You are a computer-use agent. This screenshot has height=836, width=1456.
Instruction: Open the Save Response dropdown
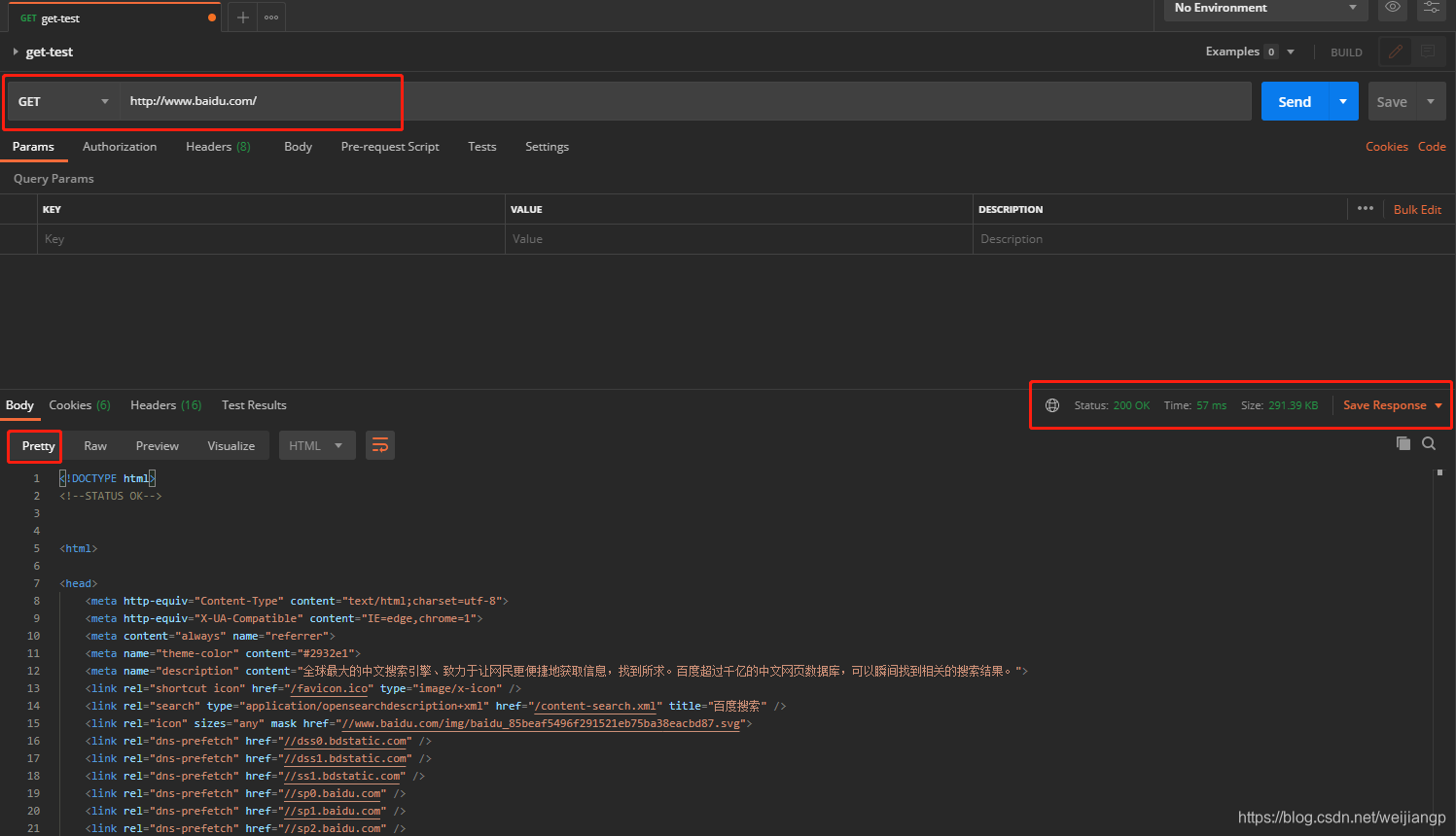coord(1392,405)
